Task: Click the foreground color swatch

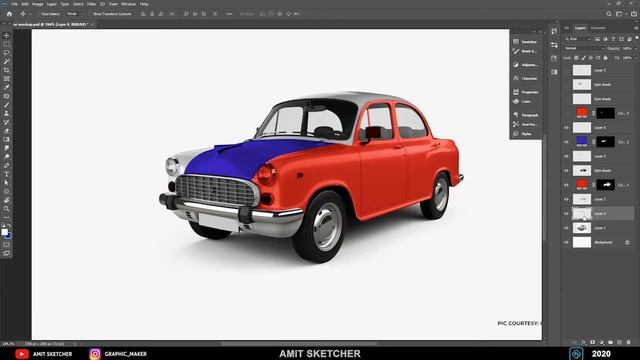Action: tap(4, 232)
